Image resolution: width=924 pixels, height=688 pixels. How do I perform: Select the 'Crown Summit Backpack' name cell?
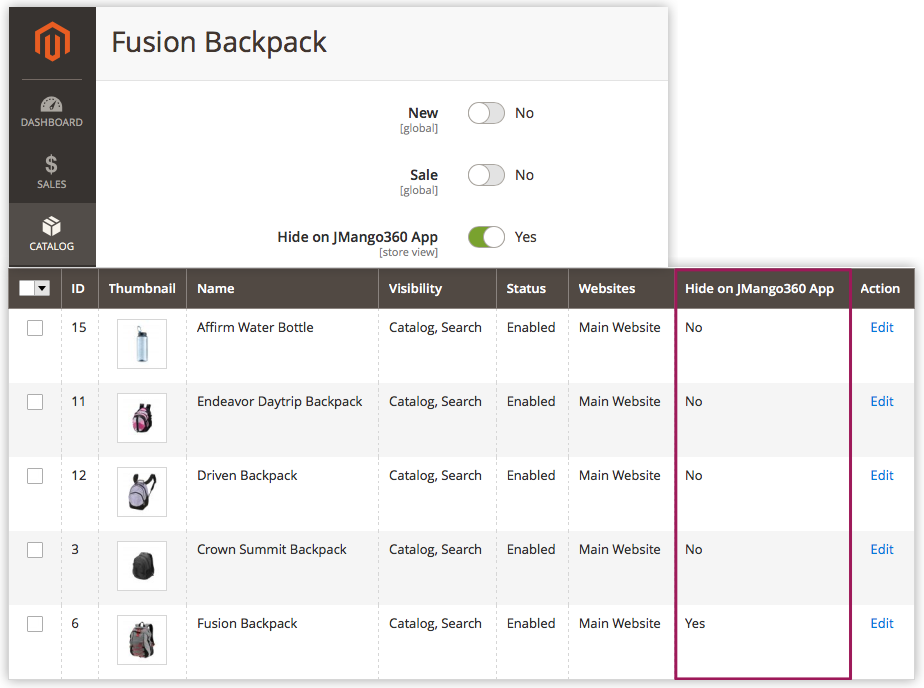(x=272, y=550)
